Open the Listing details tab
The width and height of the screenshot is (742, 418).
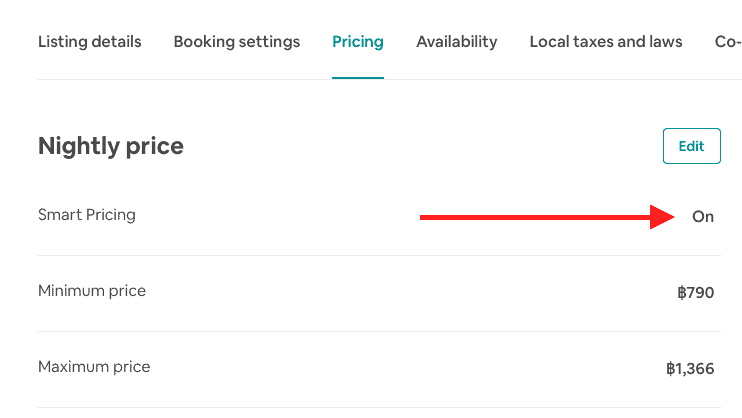pyautogui.click(x=90, y=42)
